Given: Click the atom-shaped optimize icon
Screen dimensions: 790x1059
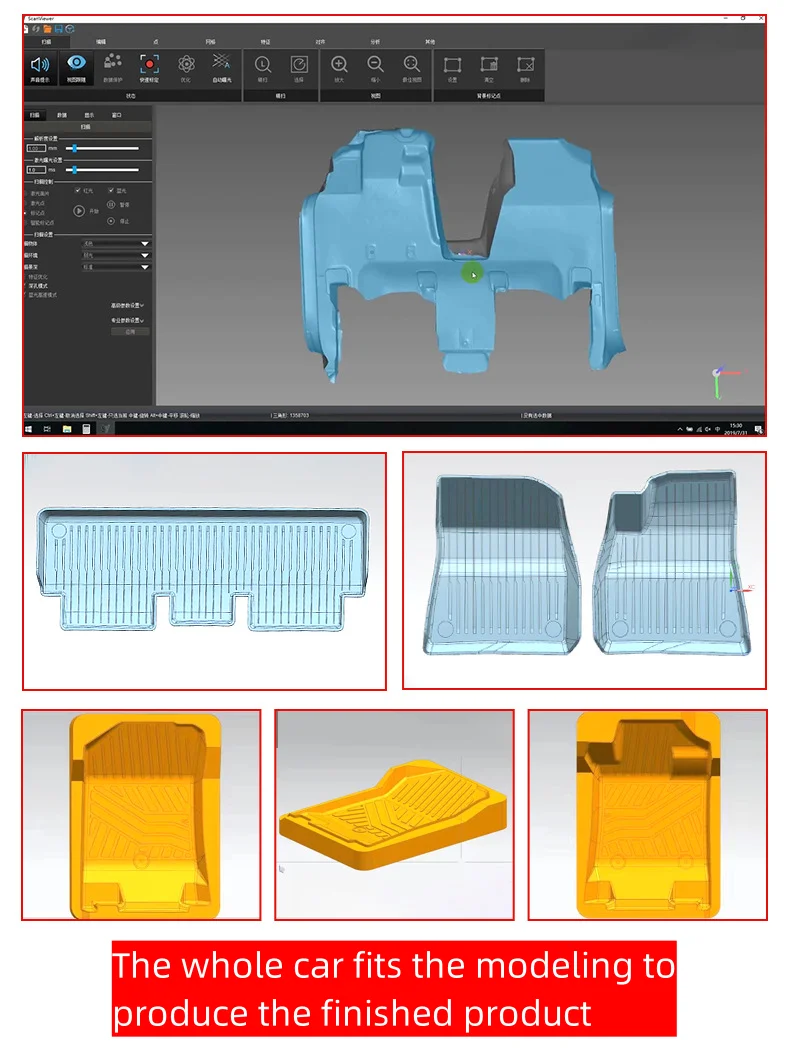Looking at the screenshot, I should pyautogui.click(x=186, y=64).
